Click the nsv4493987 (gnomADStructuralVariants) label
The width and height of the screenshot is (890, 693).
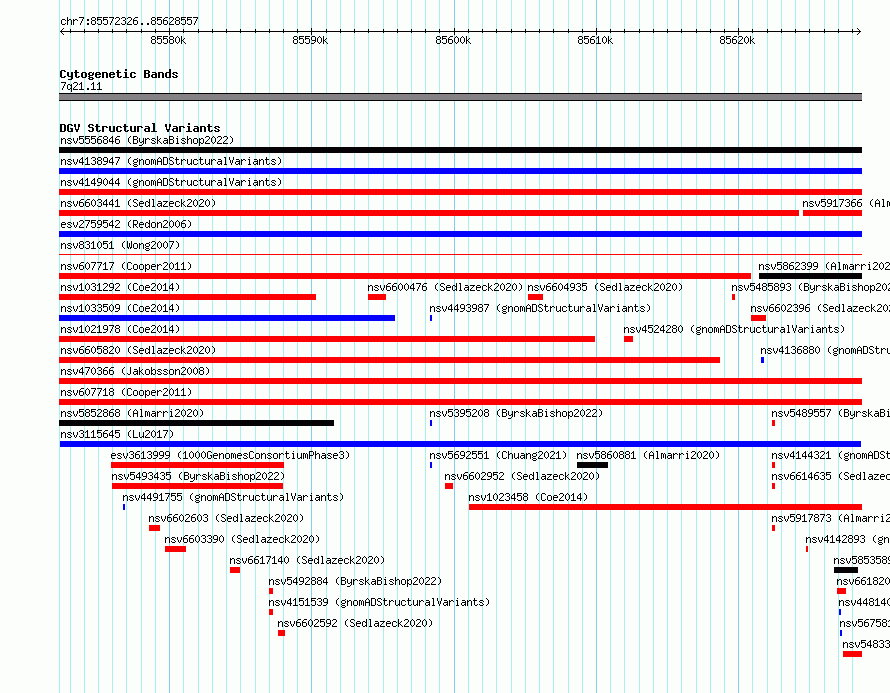[540, 308]
